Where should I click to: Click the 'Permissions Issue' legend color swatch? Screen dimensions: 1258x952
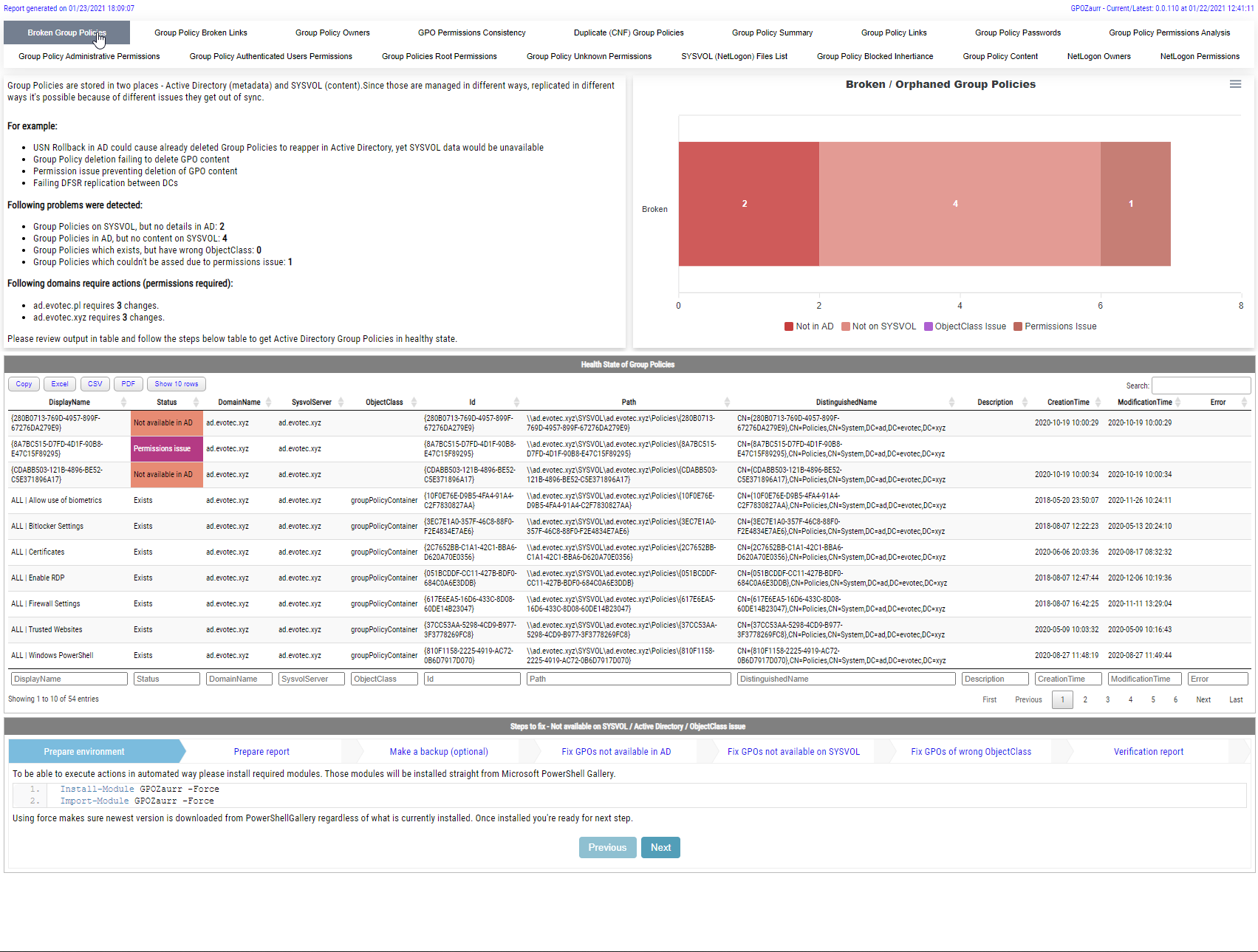1017,326
